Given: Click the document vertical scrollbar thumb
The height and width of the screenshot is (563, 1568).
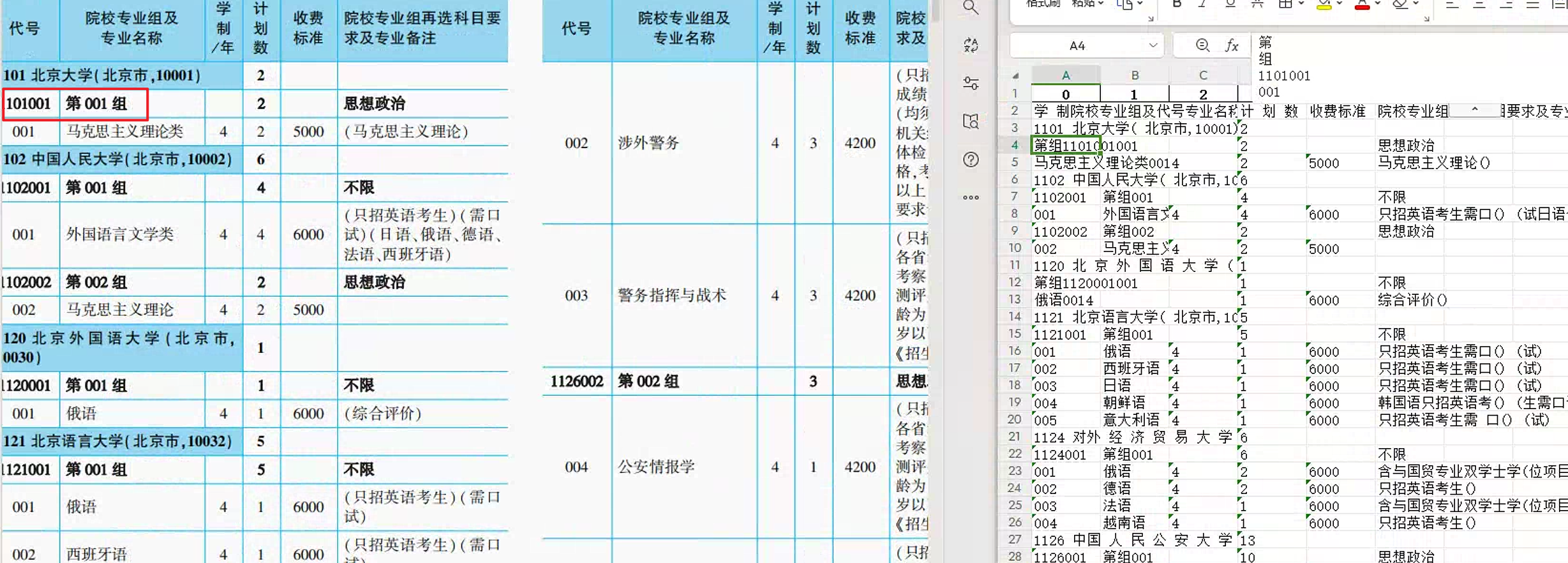Looking at the screenshot, I should (936, 10).
